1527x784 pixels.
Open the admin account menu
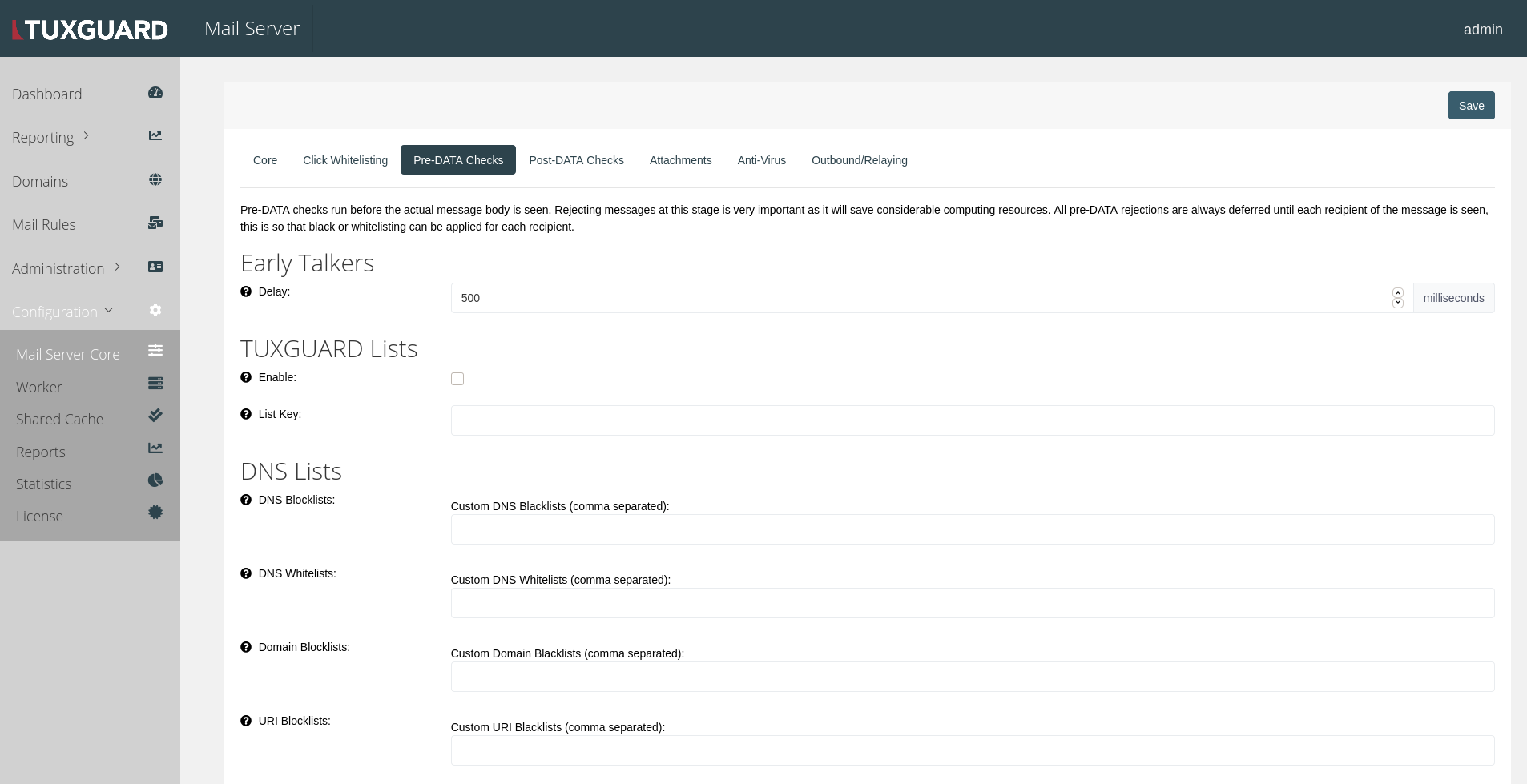click(x=1484, y=29)
